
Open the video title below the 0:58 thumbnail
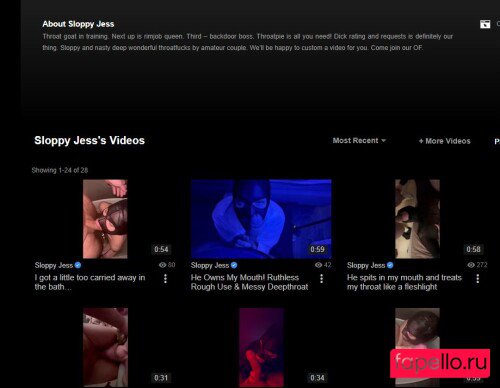tap(404, 282)
